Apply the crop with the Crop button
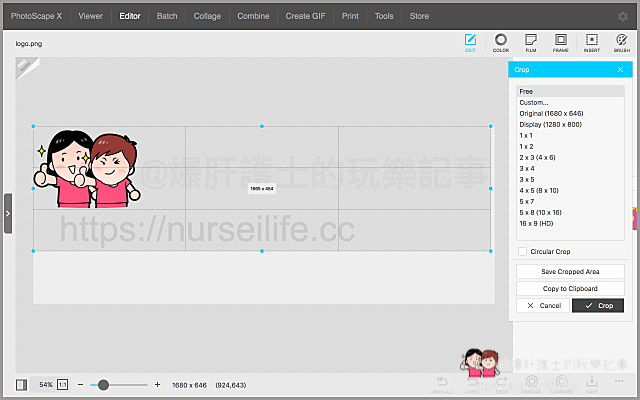 point(598,305)
